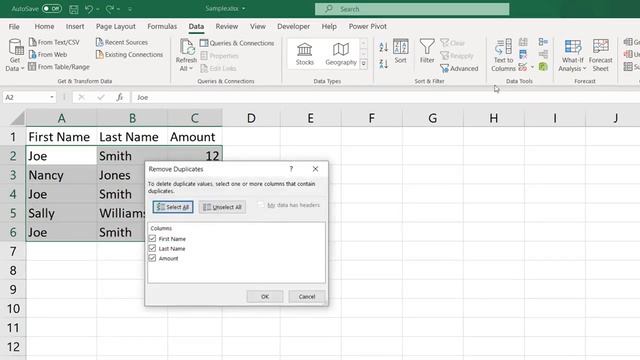Expand the Data Types gallery
Screen dimensions: 640x360
(363, 64)
